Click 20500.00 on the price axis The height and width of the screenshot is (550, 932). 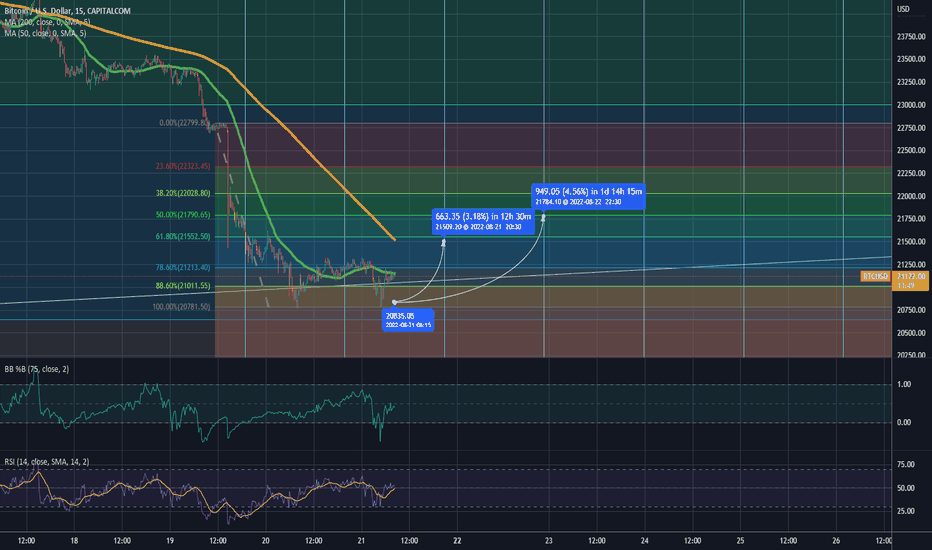tap(911, 333)
